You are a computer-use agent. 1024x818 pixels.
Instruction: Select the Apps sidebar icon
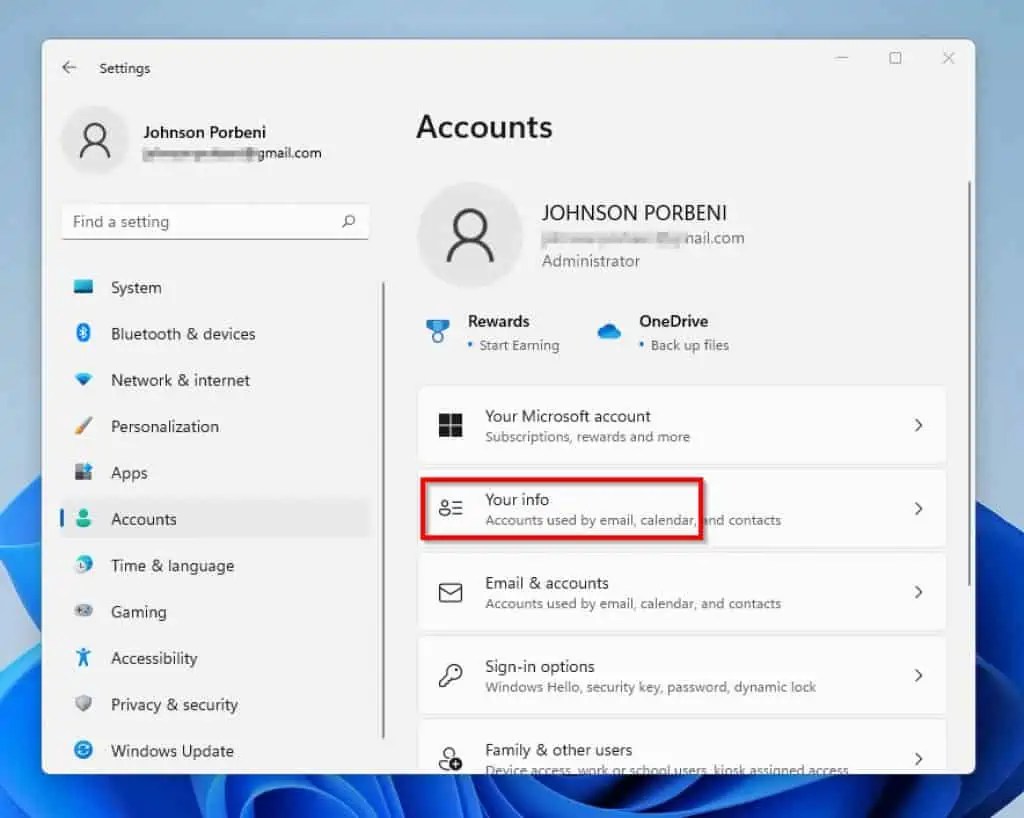click(x=88, y=472)
